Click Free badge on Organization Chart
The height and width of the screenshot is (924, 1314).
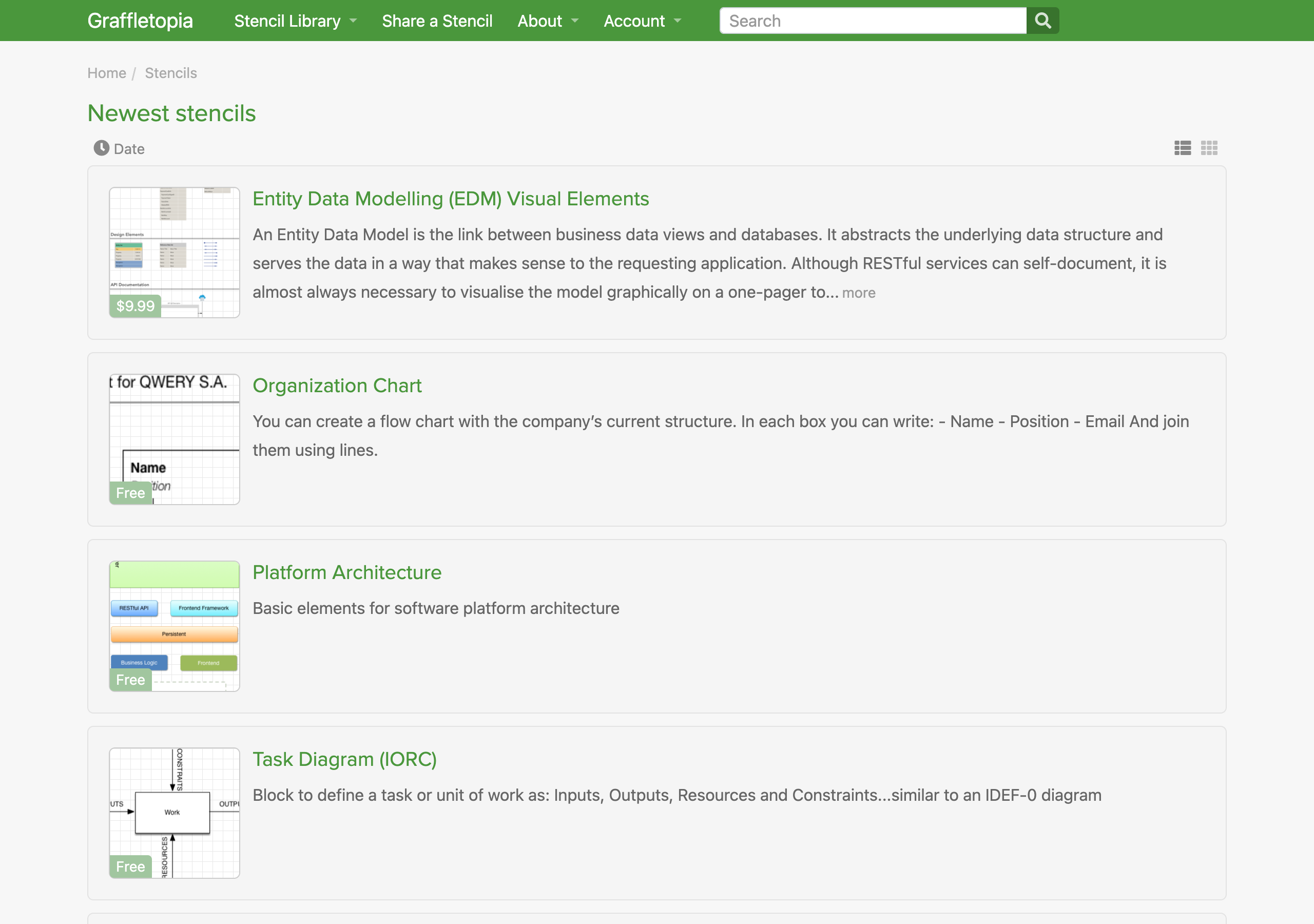coord(130,493)
